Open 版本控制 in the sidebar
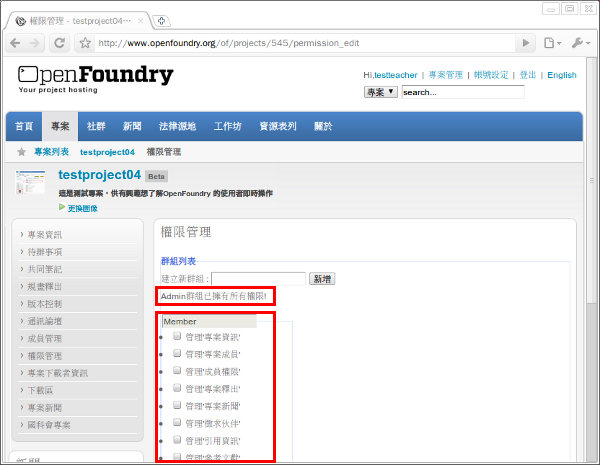 coord(45,304)
